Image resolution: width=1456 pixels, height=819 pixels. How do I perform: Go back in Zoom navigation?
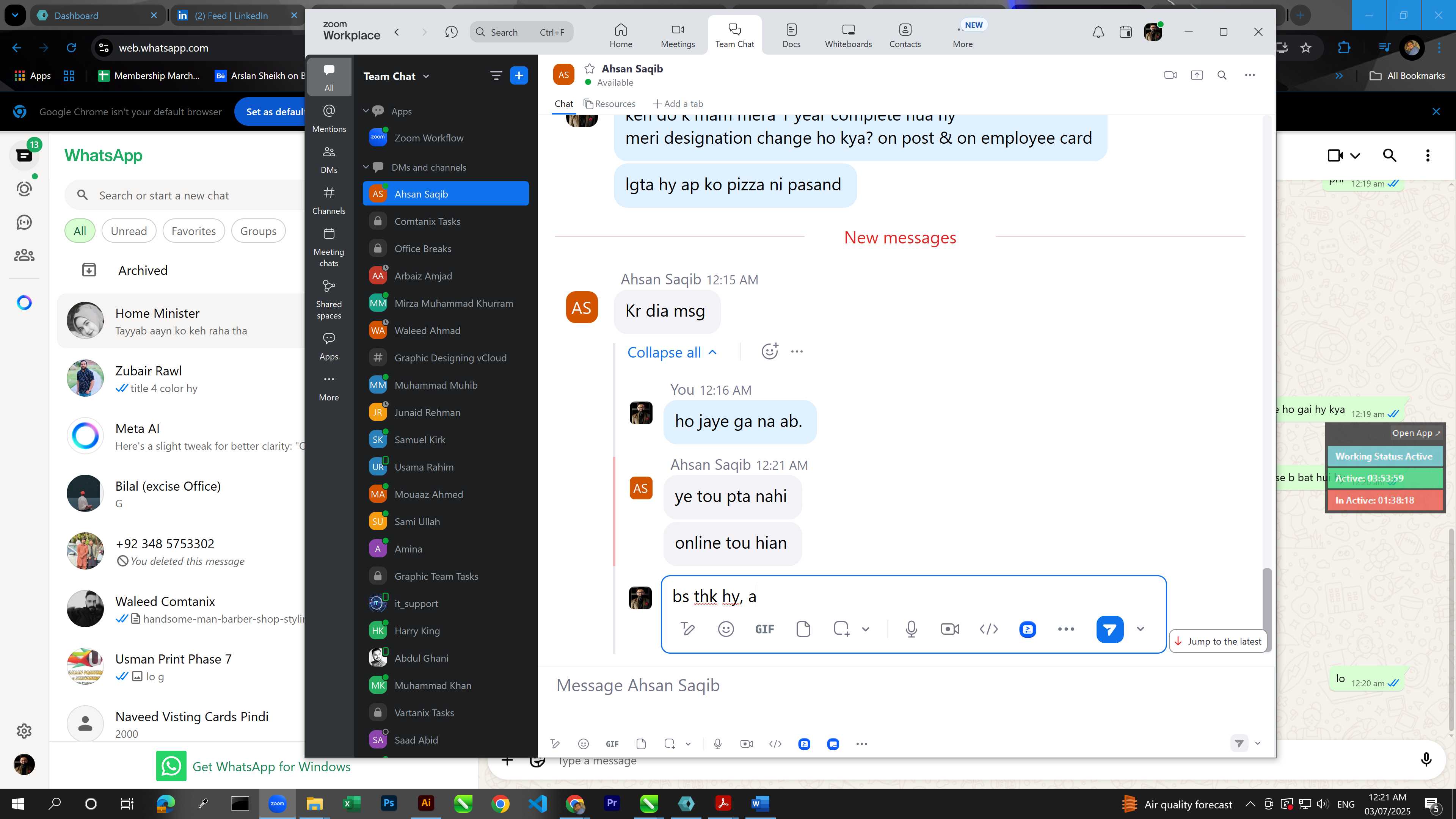pyautogui.click(x=397, y=32)
